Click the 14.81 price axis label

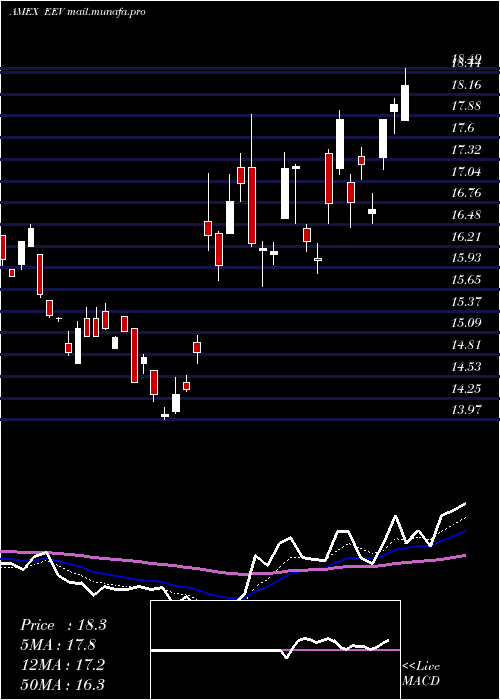(466, 345)
